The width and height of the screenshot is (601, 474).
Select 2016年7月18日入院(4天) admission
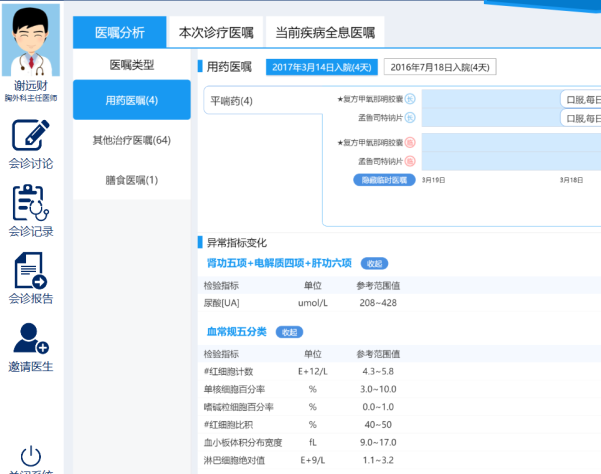[440, 68]
